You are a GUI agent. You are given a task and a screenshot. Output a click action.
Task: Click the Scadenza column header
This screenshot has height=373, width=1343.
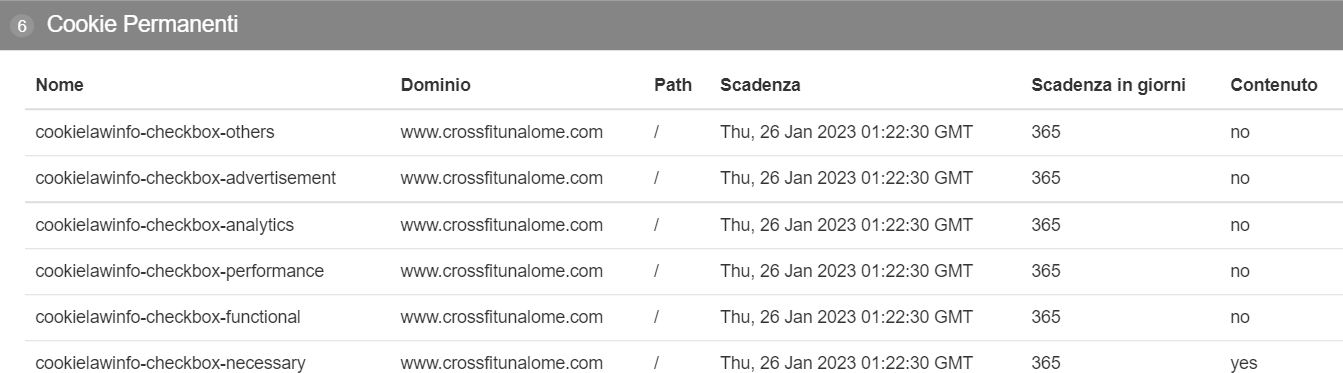[x=760, y=85]
